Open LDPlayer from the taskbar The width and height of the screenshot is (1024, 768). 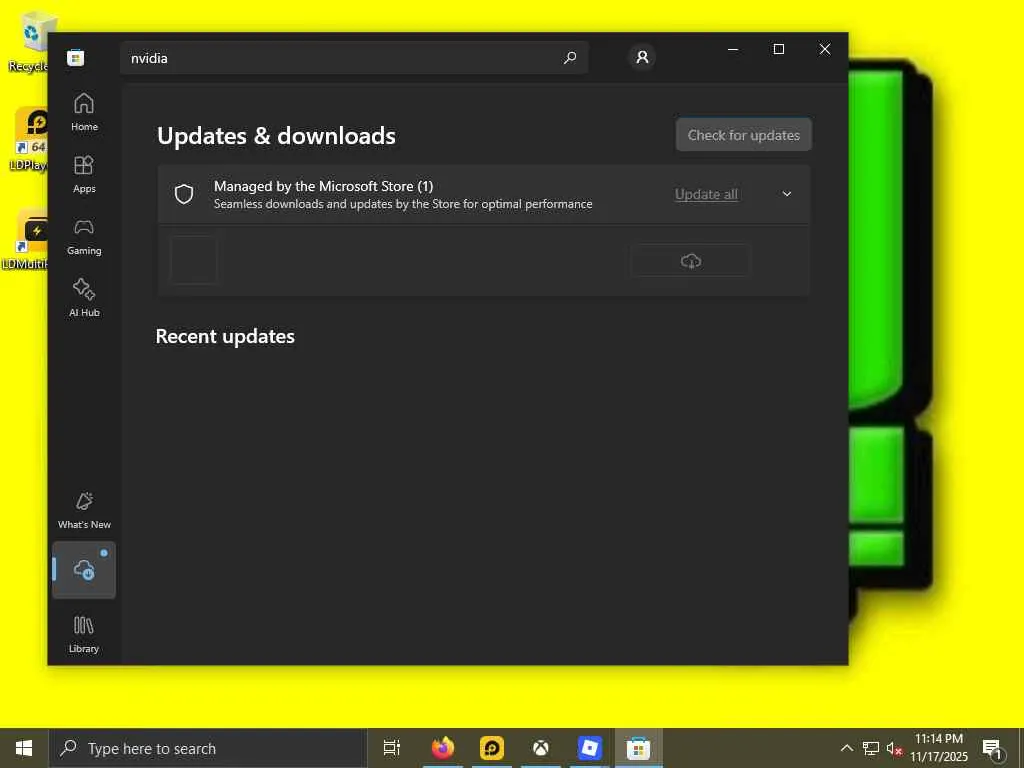click(x=492, y=748)
